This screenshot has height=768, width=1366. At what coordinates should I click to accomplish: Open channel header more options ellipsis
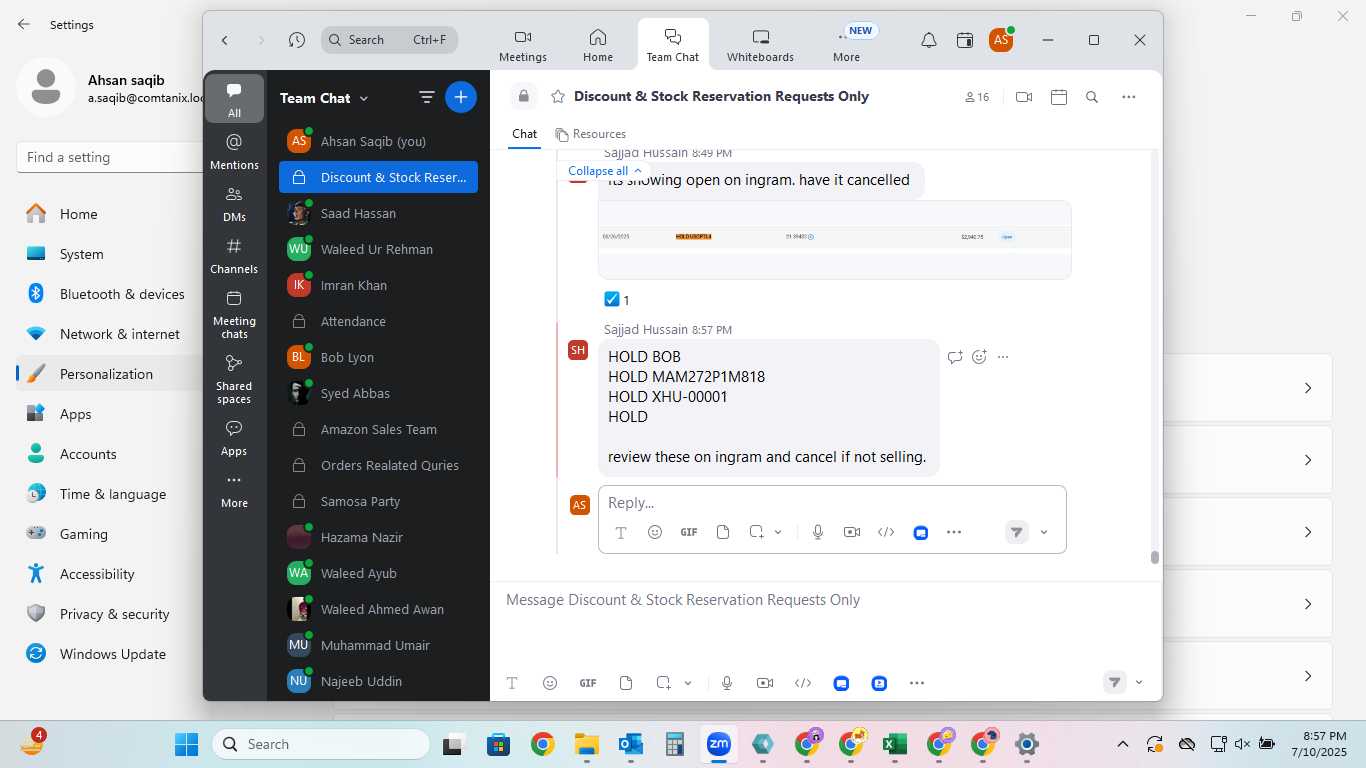[1129, 97]
